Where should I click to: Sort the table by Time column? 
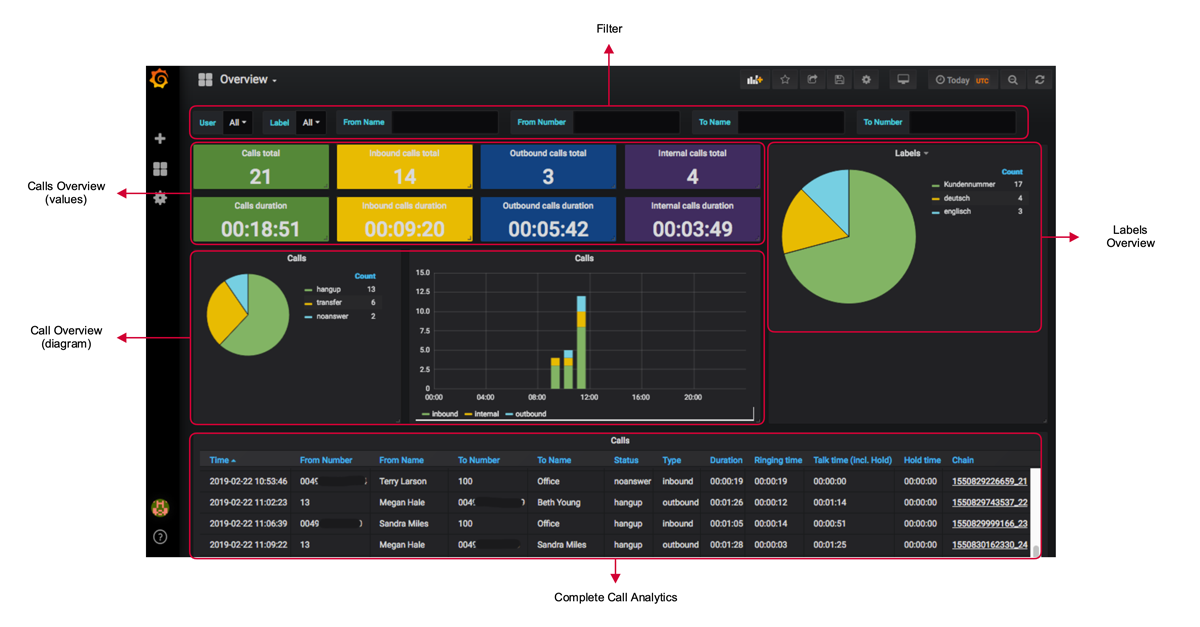(x=223, y=461)
